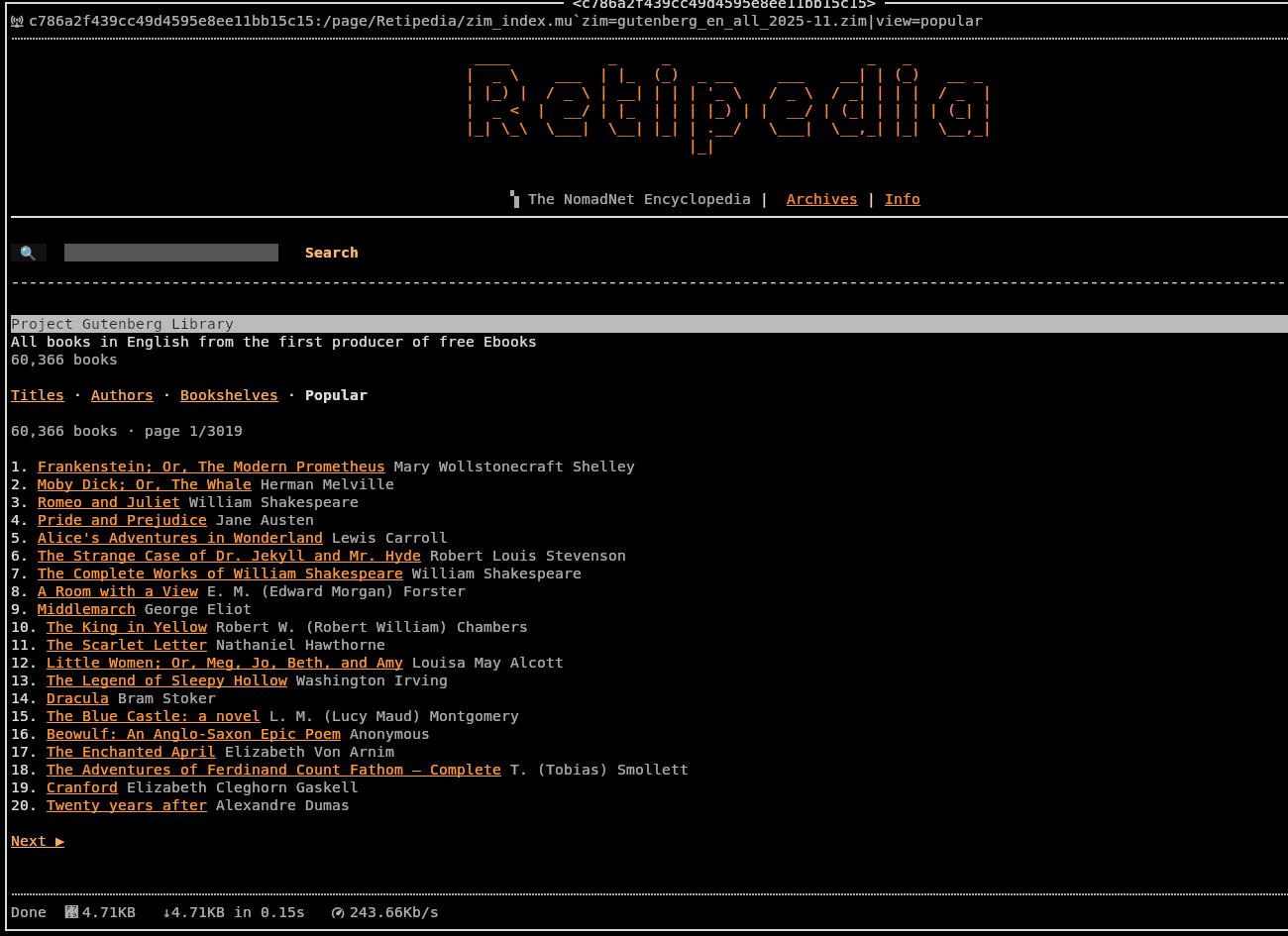Click author name Elizabeth Cleghorn Gaskell

(243, 787)
